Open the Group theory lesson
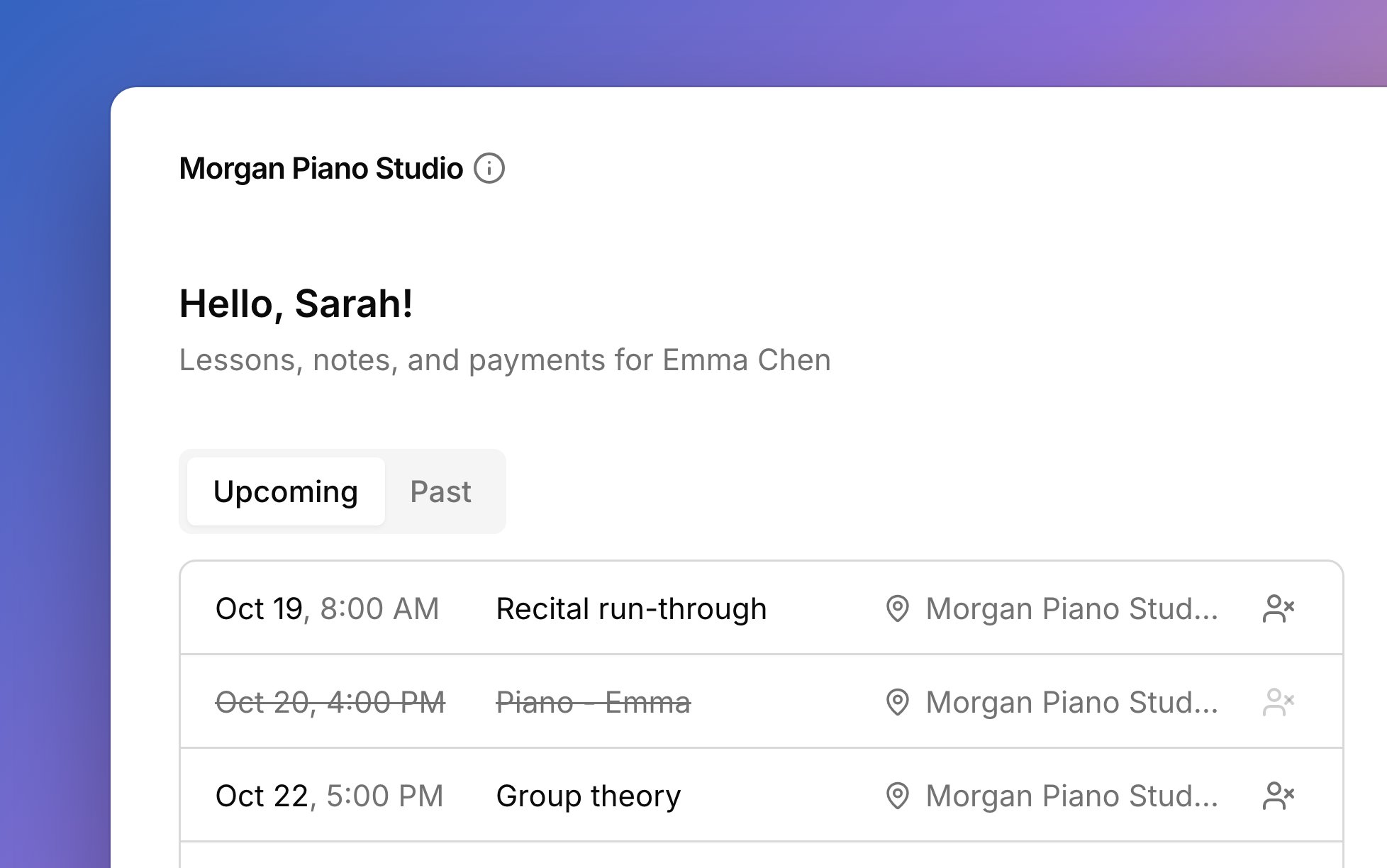This screenshot has height=868, width=1387. coord(588,796)
